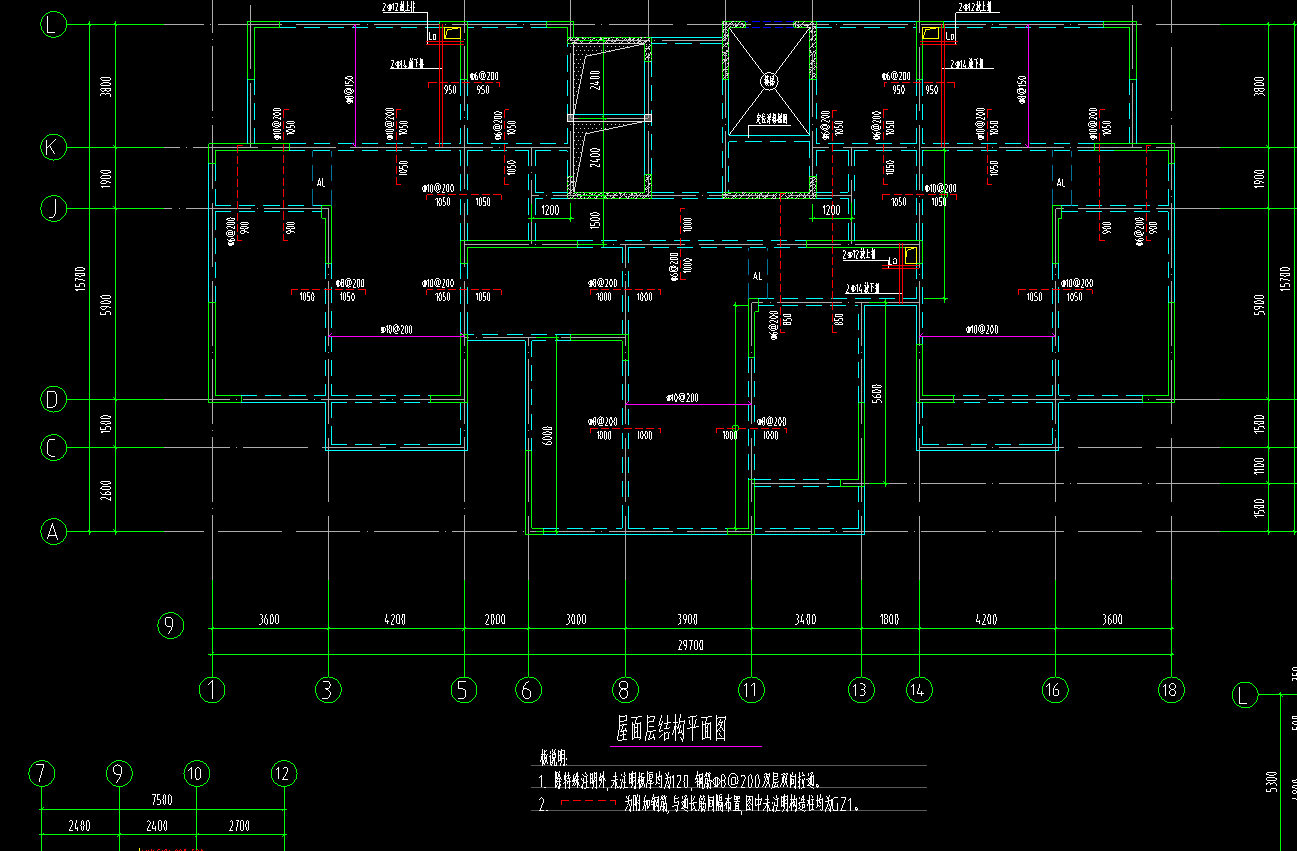Click the 2700 dimension text
Viewport: 1297px width, 851px height.
[239, 826]
